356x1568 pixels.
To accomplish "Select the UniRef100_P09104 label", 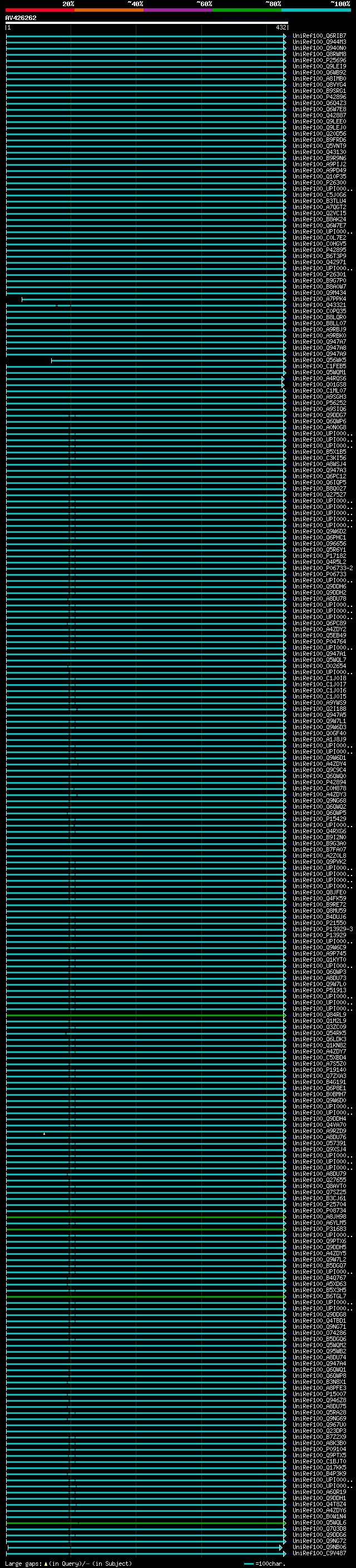I will 319,1449.
